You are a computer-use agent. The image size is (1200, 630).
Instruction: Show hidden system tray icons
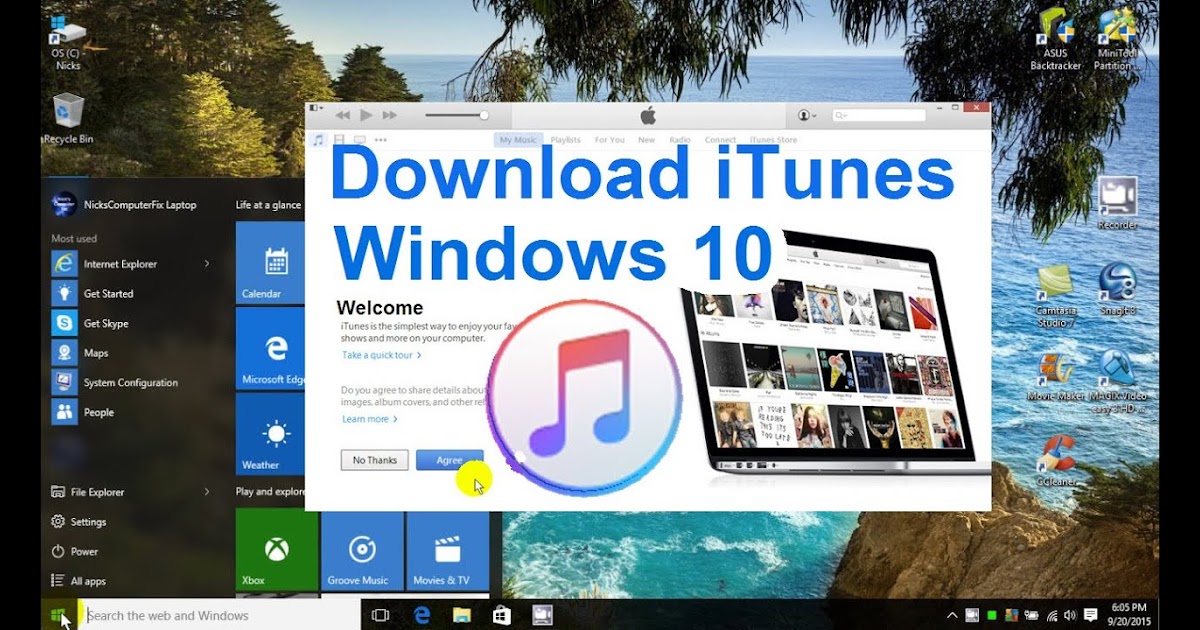point(950,615)
